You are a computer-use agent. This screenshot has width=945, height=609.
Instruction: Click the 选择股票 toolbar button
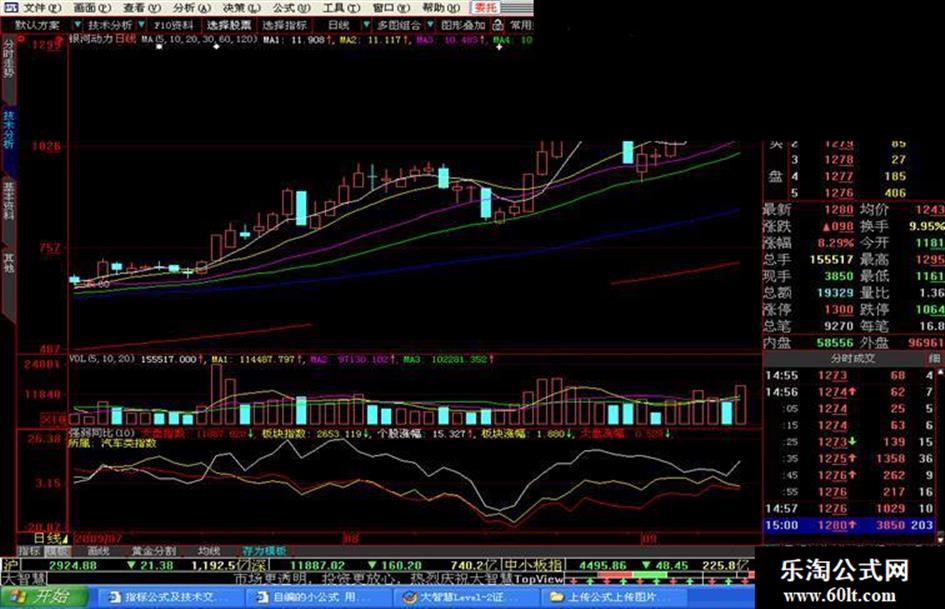click(x=229, y=25)
